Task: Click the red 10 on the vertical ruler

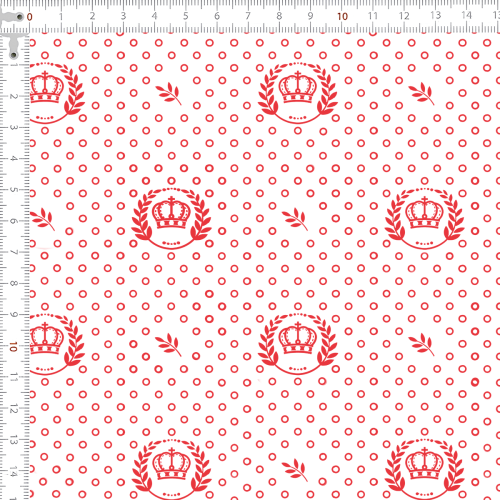Action: (13, 346)
